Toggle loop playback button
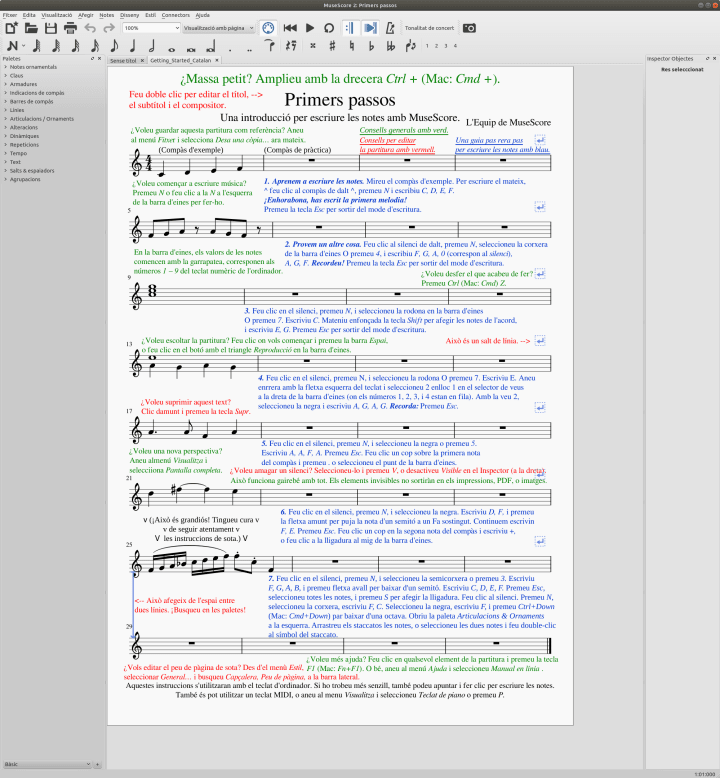720x778 pixels. tap(329, 28)
